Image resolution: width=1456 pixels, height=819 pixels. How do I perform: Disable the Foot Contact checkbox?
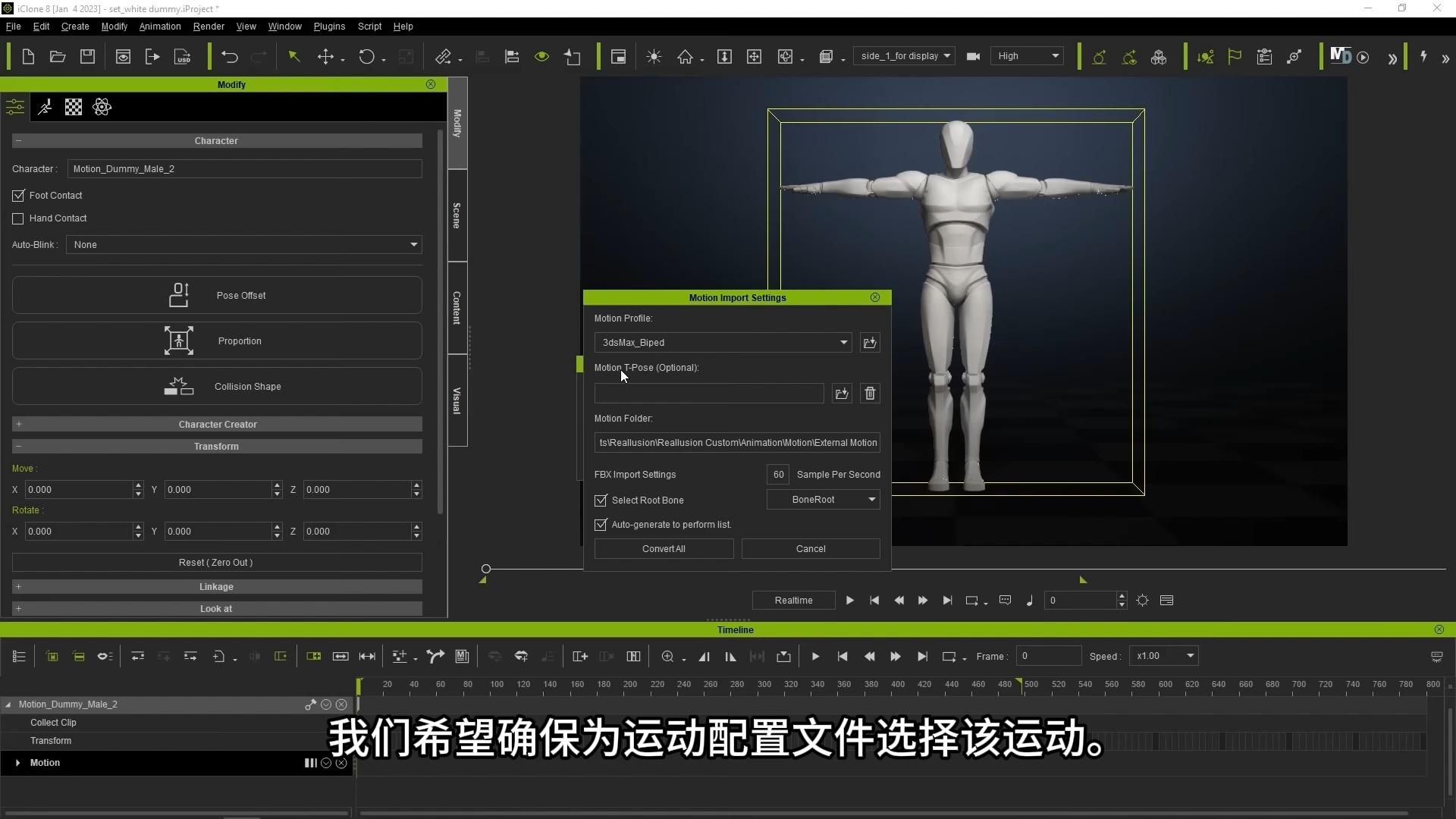coord(18,196)
